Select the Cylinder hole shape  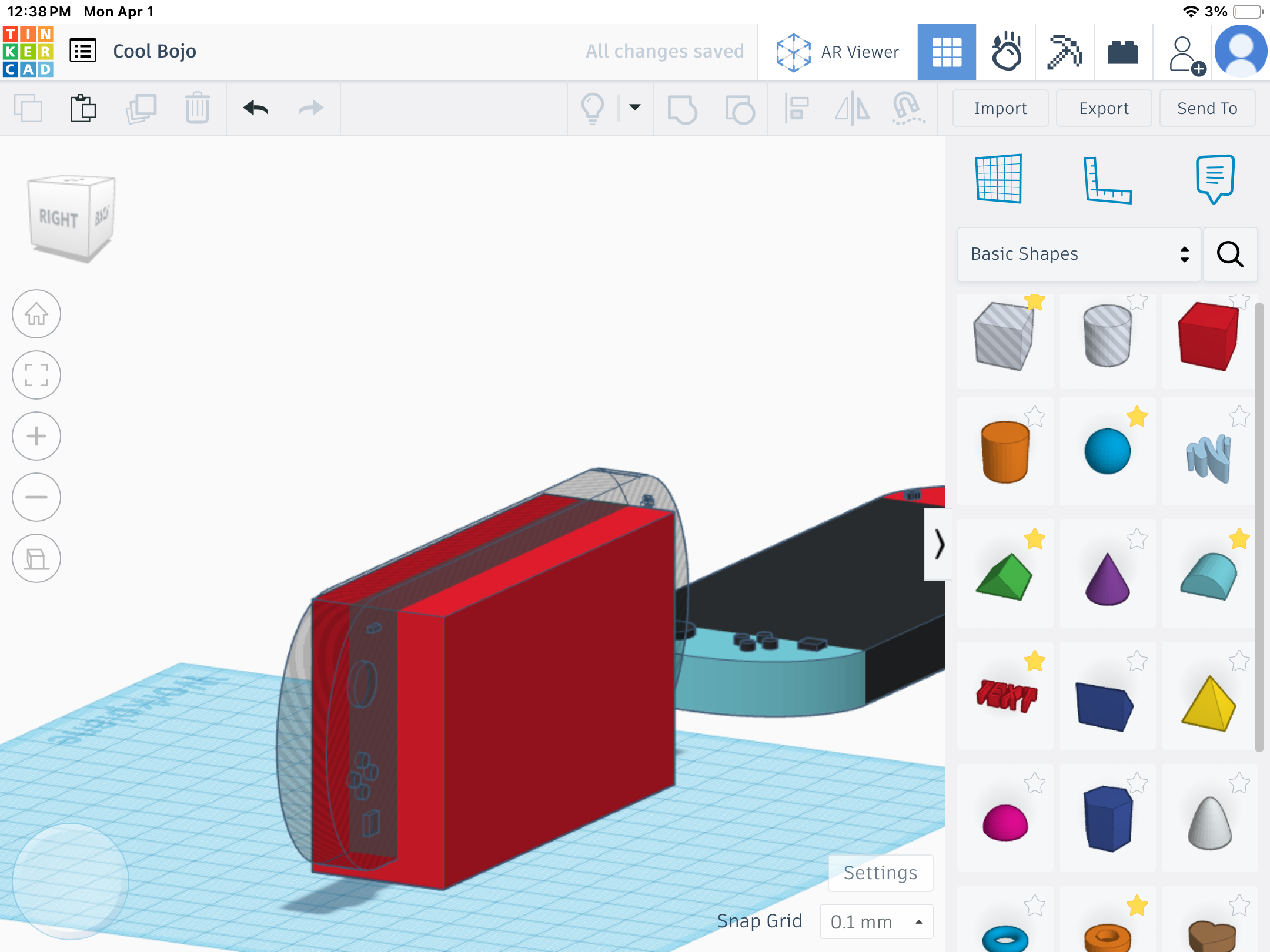[x=1108, y=336]
